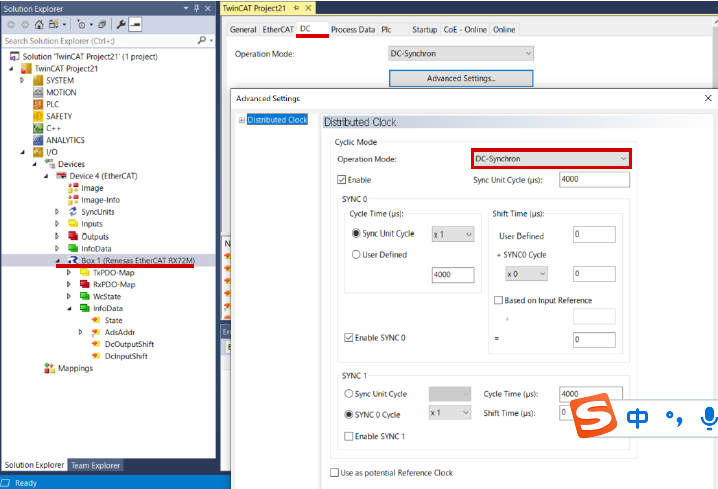Select the SYNC 1 Sync Unit Cycle radio button

(x=348, y=393)
